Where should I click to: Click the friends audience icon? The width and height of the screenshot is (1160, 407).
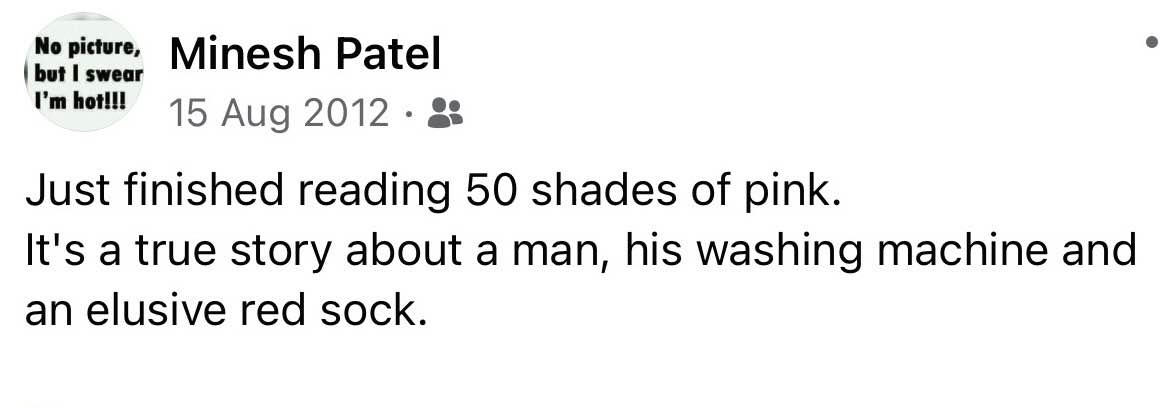(445, 113)
